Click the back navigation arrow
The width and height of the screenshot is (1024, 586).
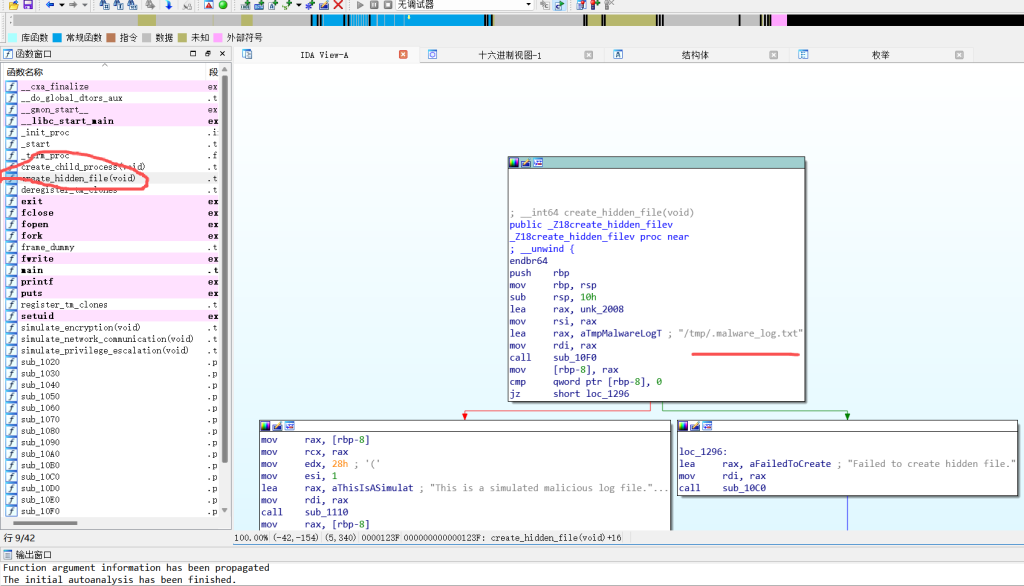[50, 5]
